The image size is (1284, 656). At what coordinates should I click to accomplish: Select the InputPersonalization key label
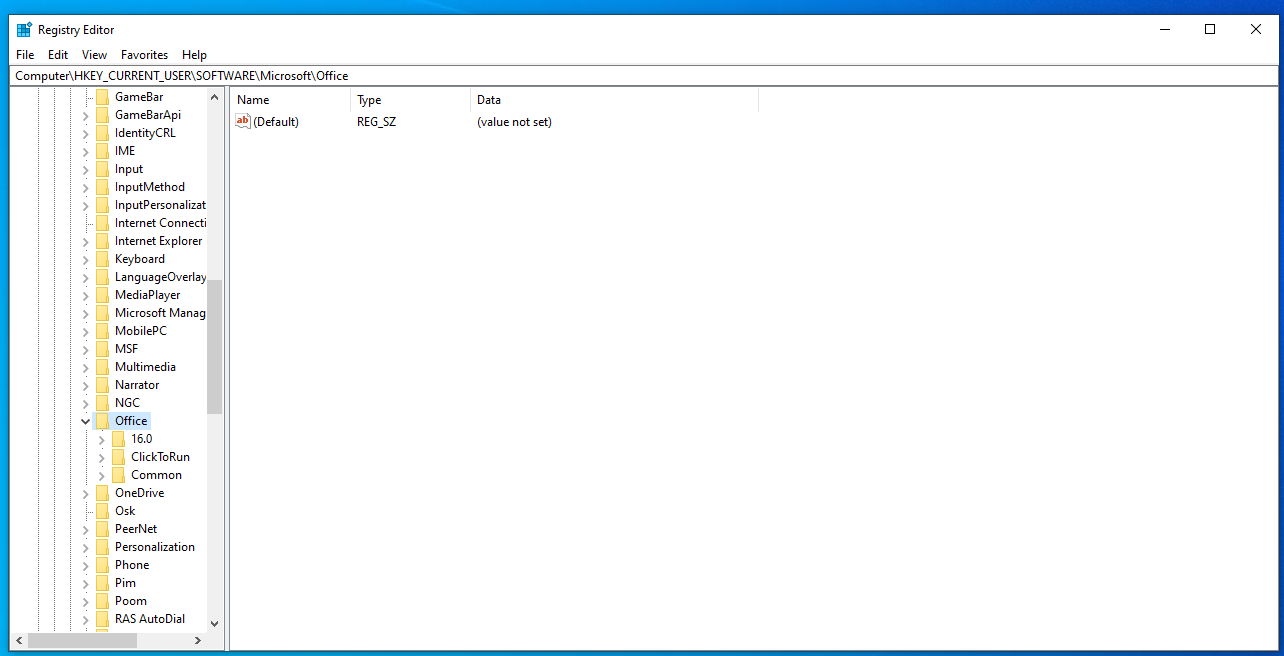click(x=160, y=205)
